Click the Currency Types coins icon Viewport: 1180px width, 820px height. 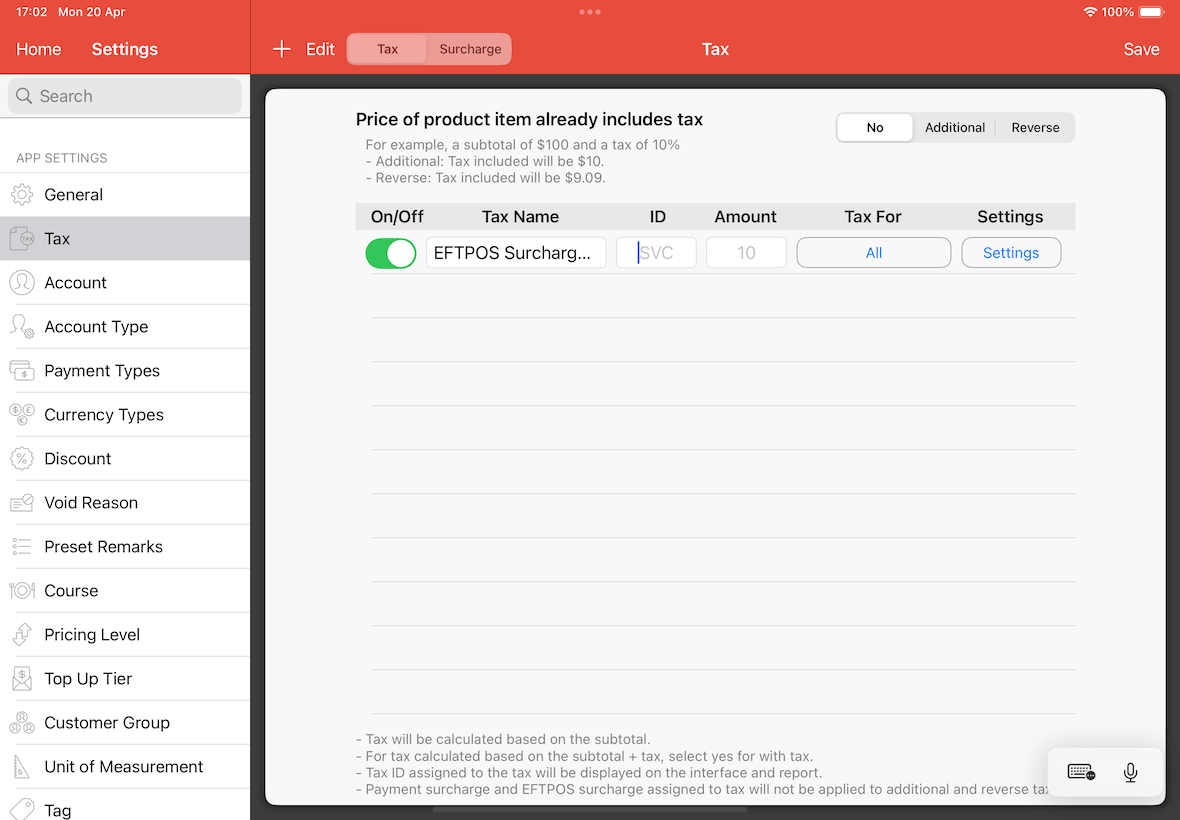pyautogui.click(x=22, y=415)
